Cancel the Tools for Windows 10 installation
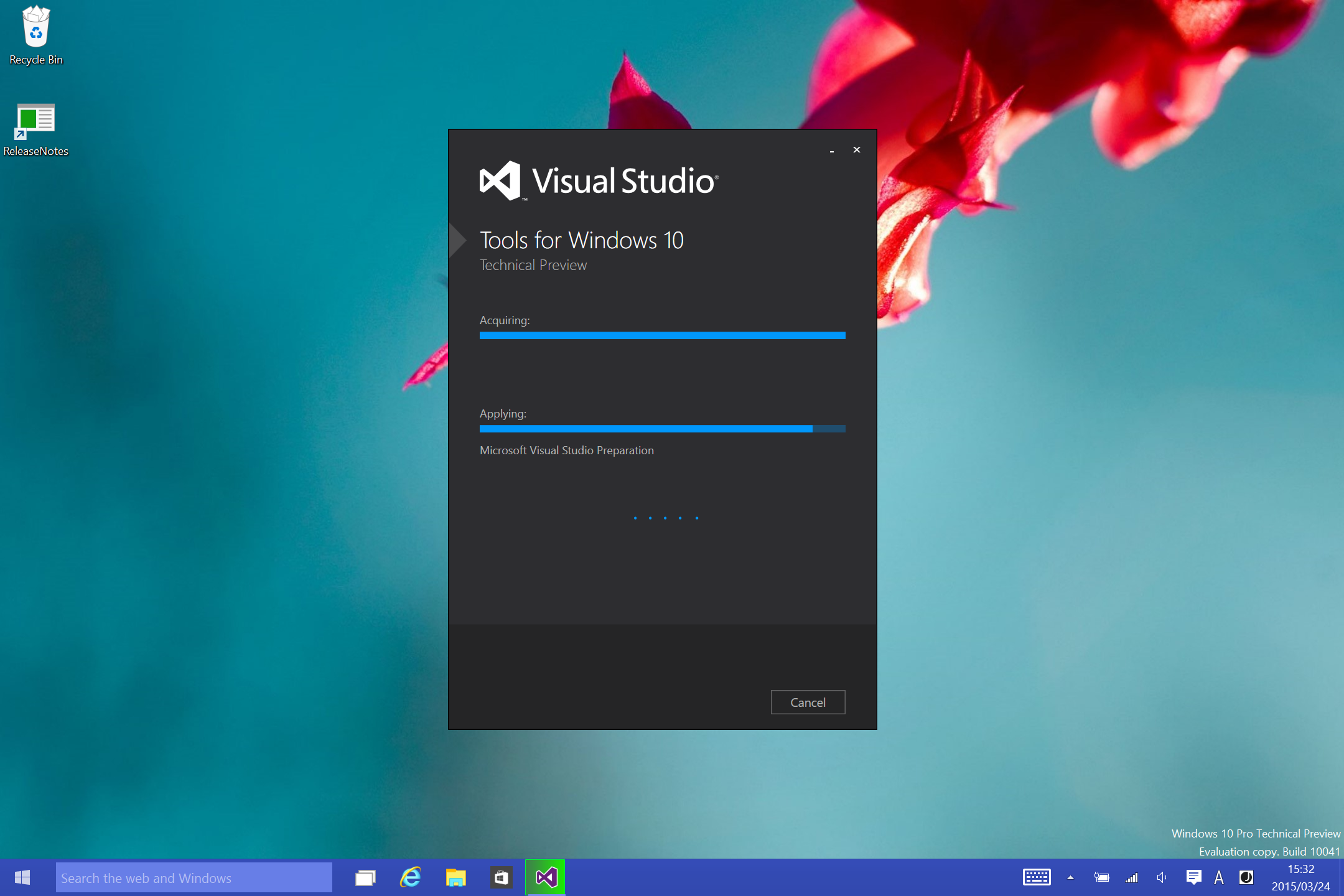The image size is (1344, 896). [807, 702]
